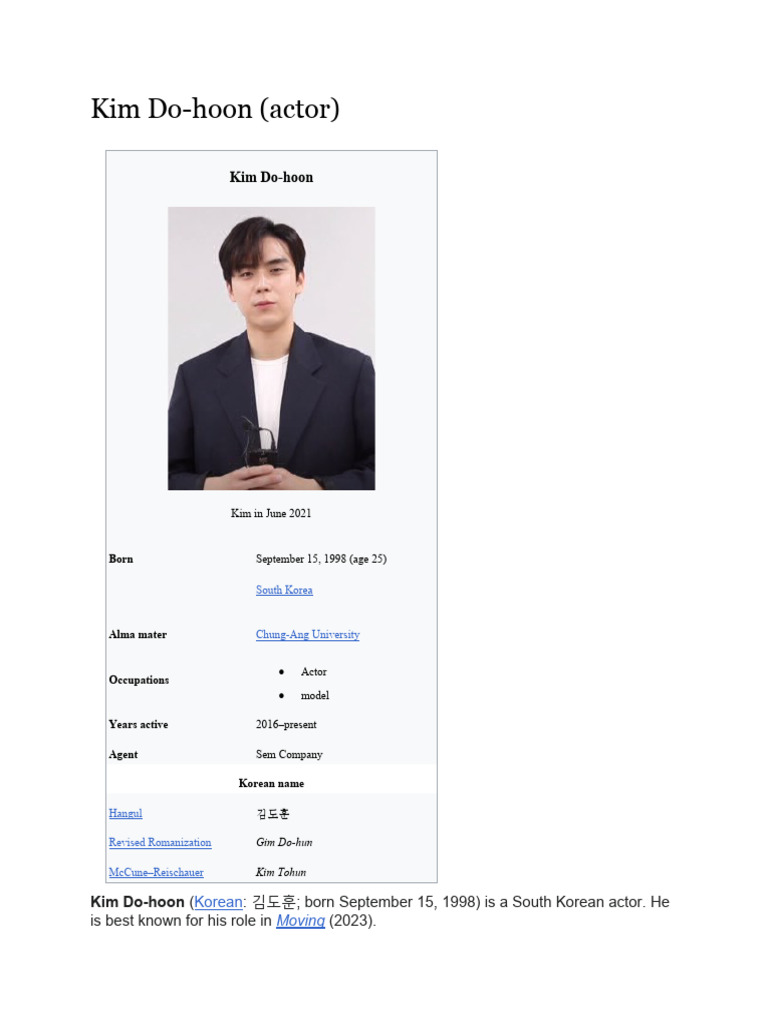The image size is (768, 1024).
Task: Click the Korean name section header
Action: click(271, 783)
